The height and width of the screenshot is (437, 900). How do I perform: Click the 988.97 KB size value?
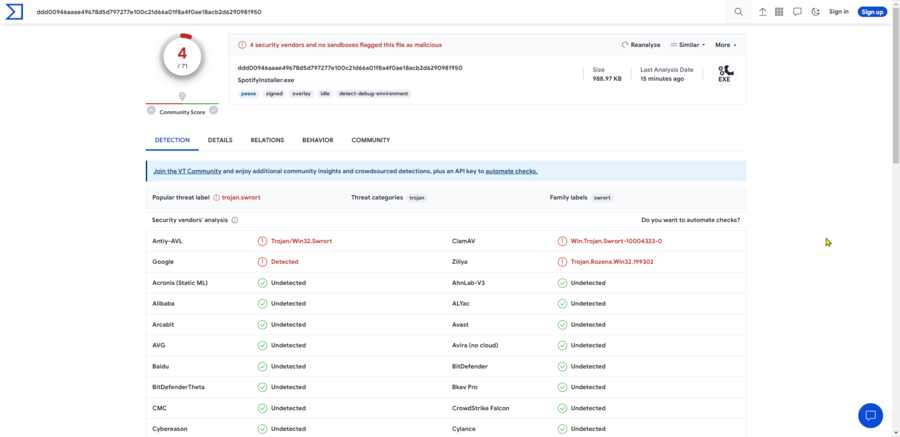(607, 79)
